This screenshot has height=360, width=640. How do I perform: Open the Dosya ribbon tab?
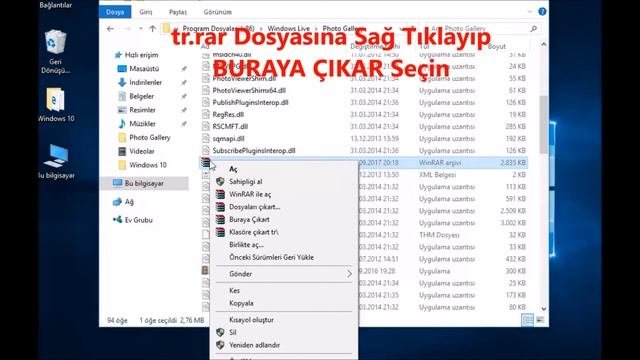pyautogui.click(x=115, y=12)
